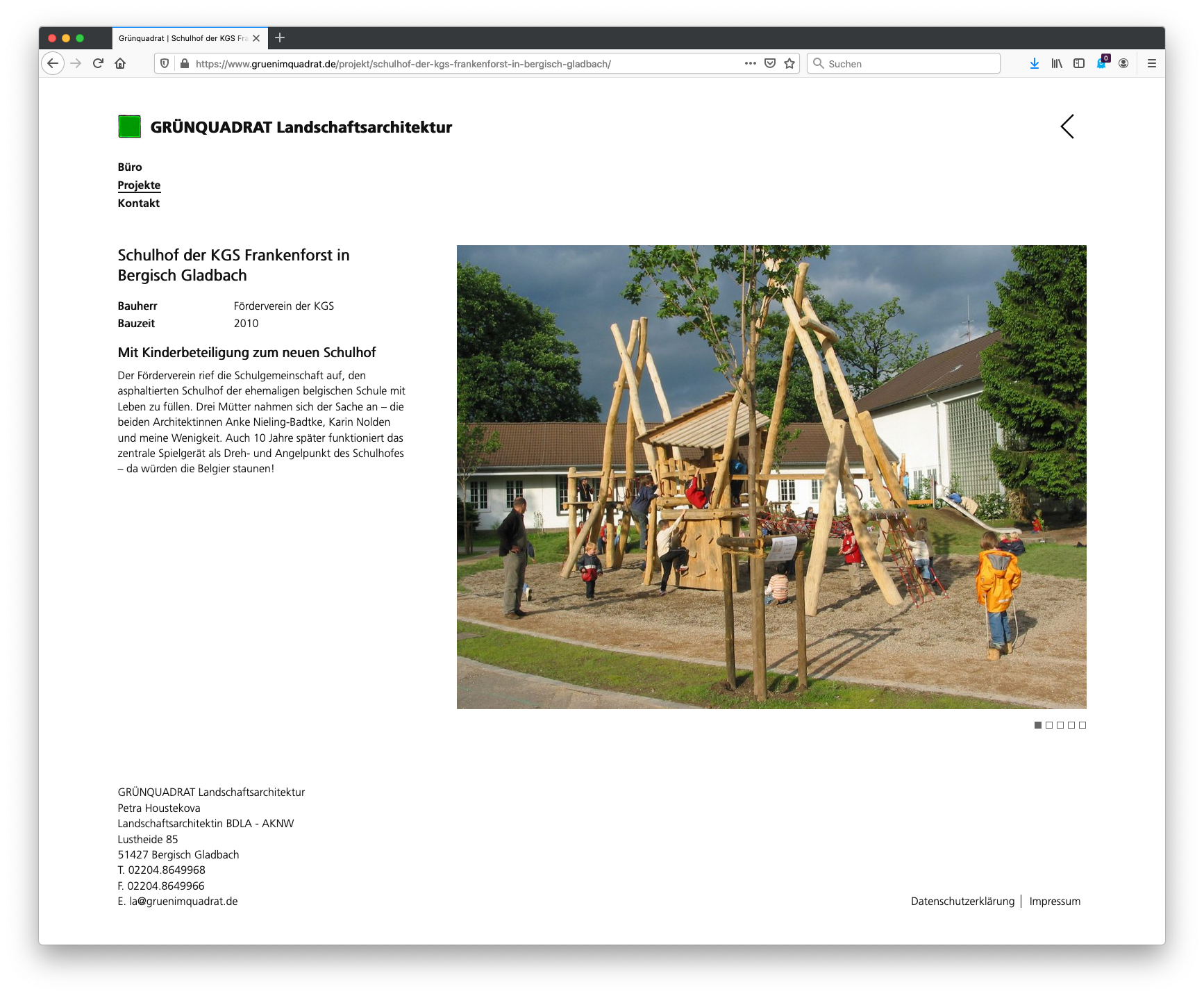Image resolution: width=1204 pixels, height=996 pixels.
Task: Go back using the browser back arrow
Action: coord(53,63)
